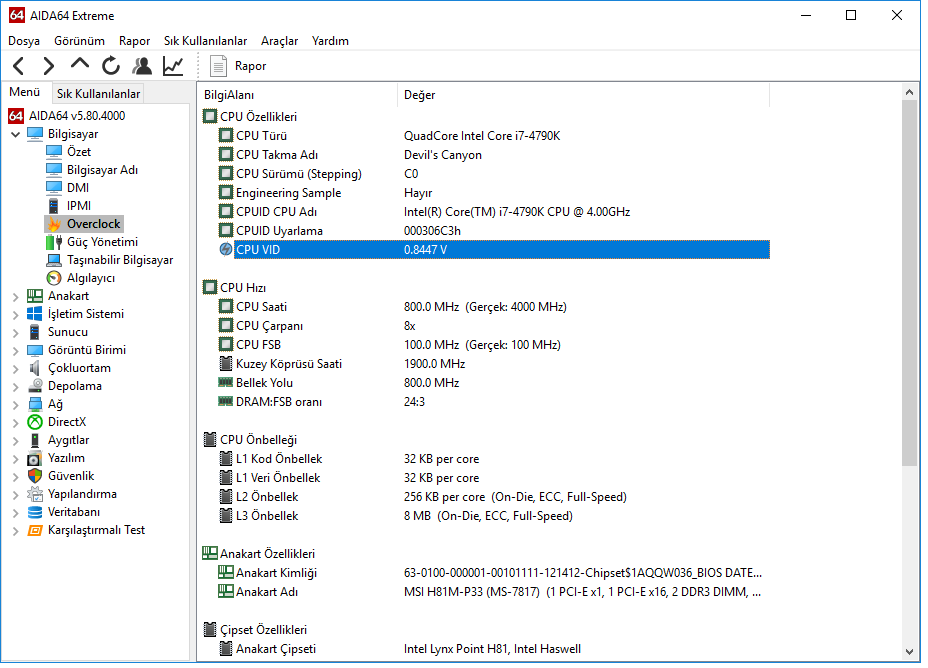Open the Algılayıcı sensor tree item
Screen dimensions: 928x668
tap(90, 278)
